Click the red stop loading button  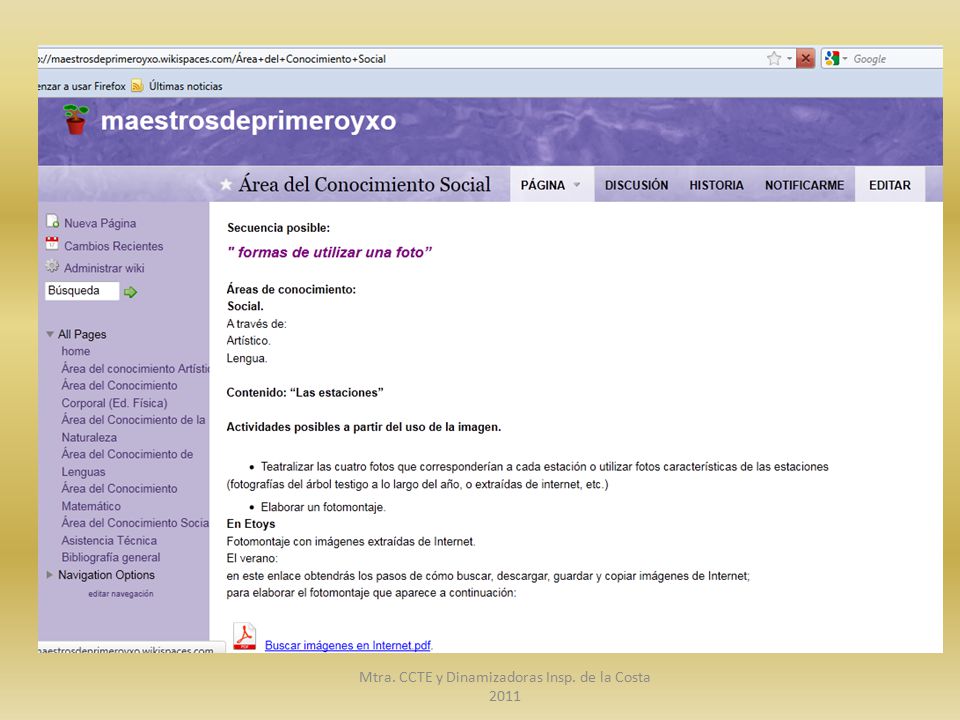click(x=806, y=59)
